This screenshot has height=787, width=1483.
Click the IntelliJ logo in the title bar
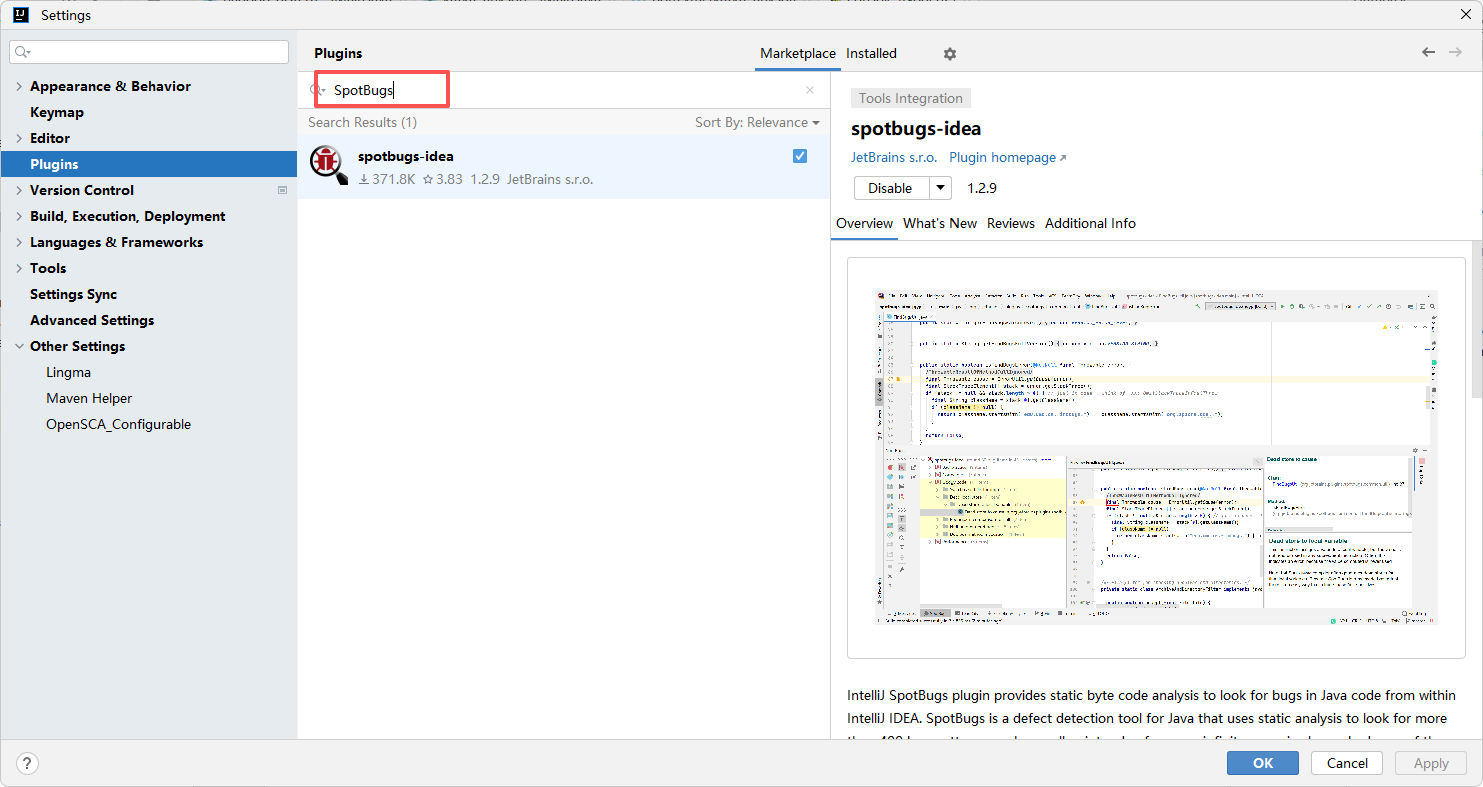click(x=19, y=15)
